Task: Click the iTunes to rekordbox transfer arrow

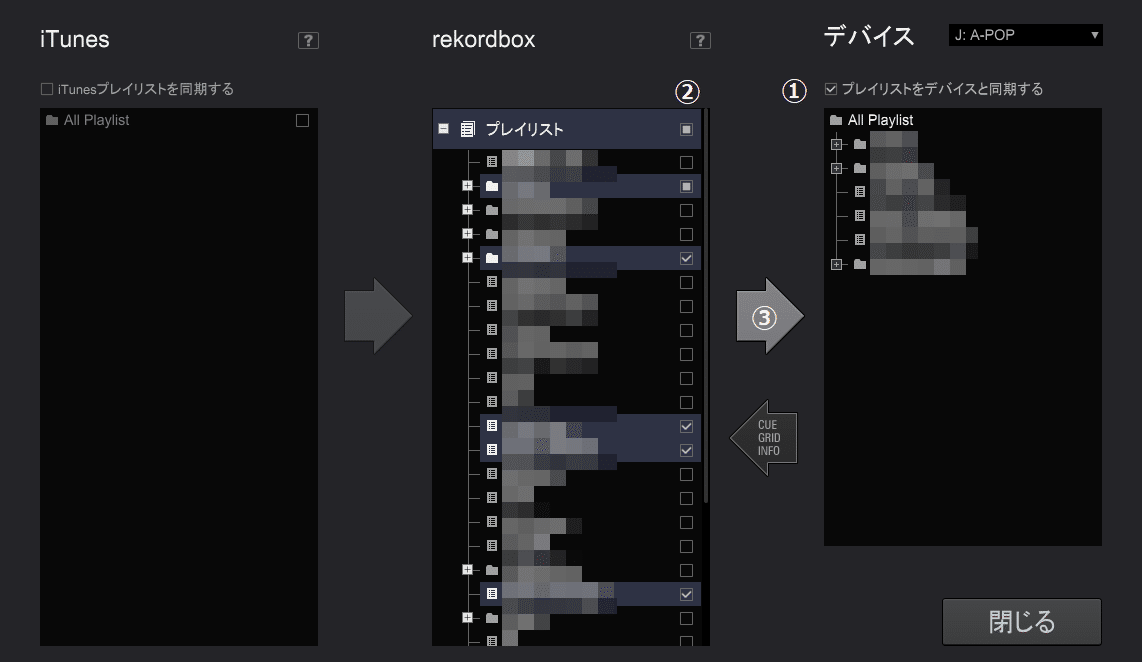Action: point(378,316)
